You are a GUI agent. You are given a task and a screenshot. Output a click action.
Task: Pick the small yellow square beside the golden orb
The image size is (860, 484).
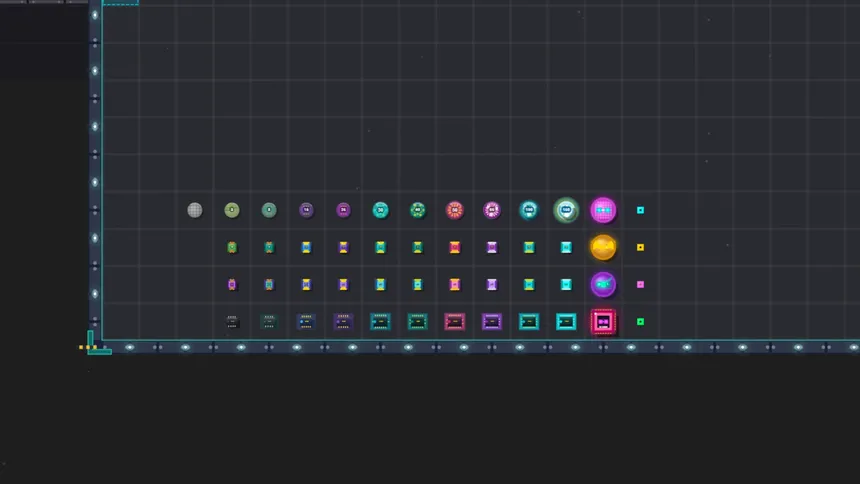pyautogui.click(x=640, y=247)
